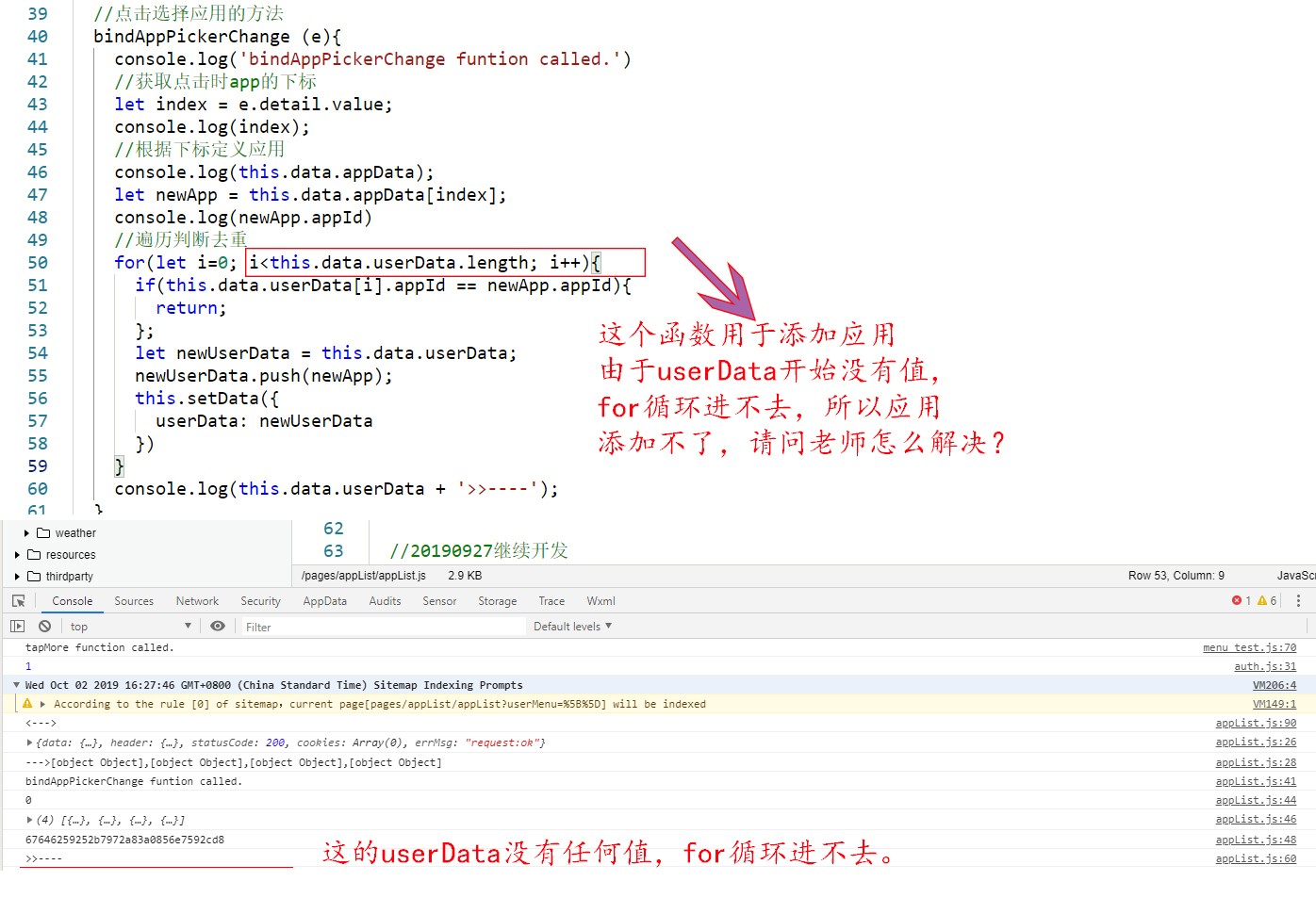Image resolution: width=1316 pixels, height=914 pixels.
Task: Click 'newUserData.push(newApp);' on line 55
Action: pos(264,376)
